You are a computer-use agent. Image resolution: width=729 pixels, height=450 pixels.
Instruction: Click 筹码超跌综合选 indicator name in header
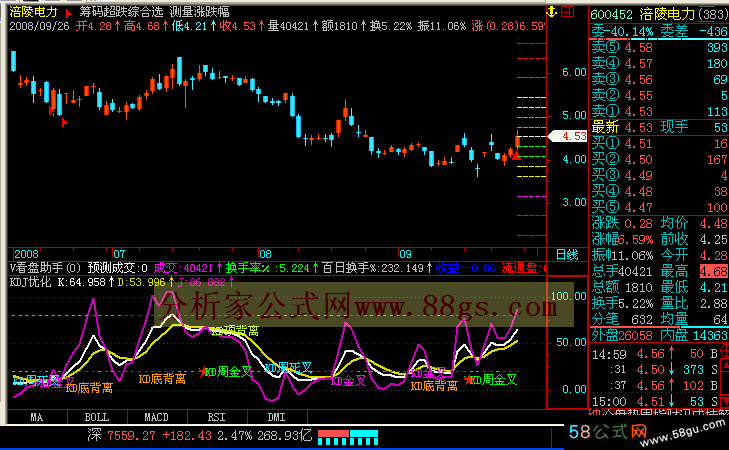[122, 12]
